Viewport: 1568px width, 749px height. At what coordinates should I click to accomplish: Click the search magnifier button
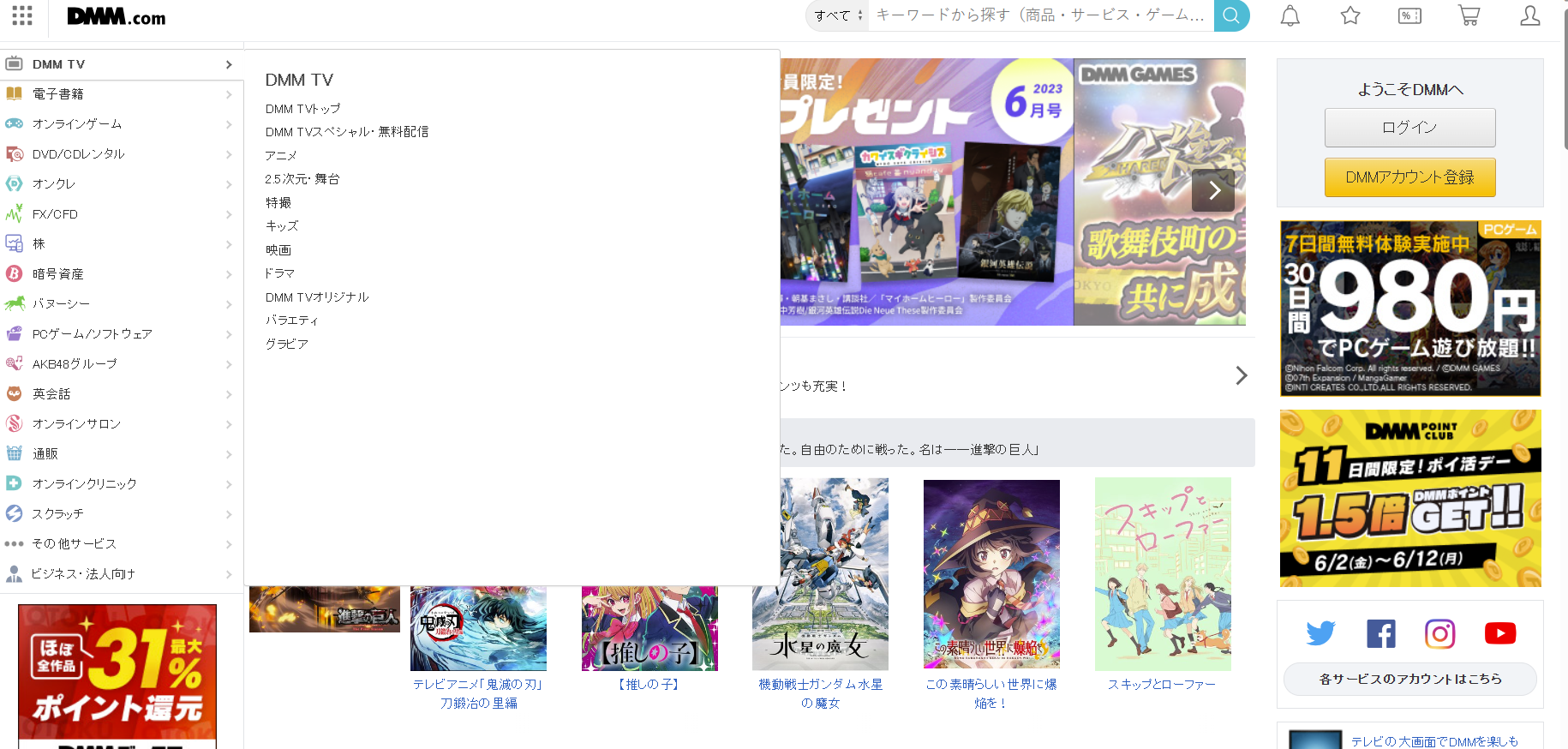[1231, 15]
